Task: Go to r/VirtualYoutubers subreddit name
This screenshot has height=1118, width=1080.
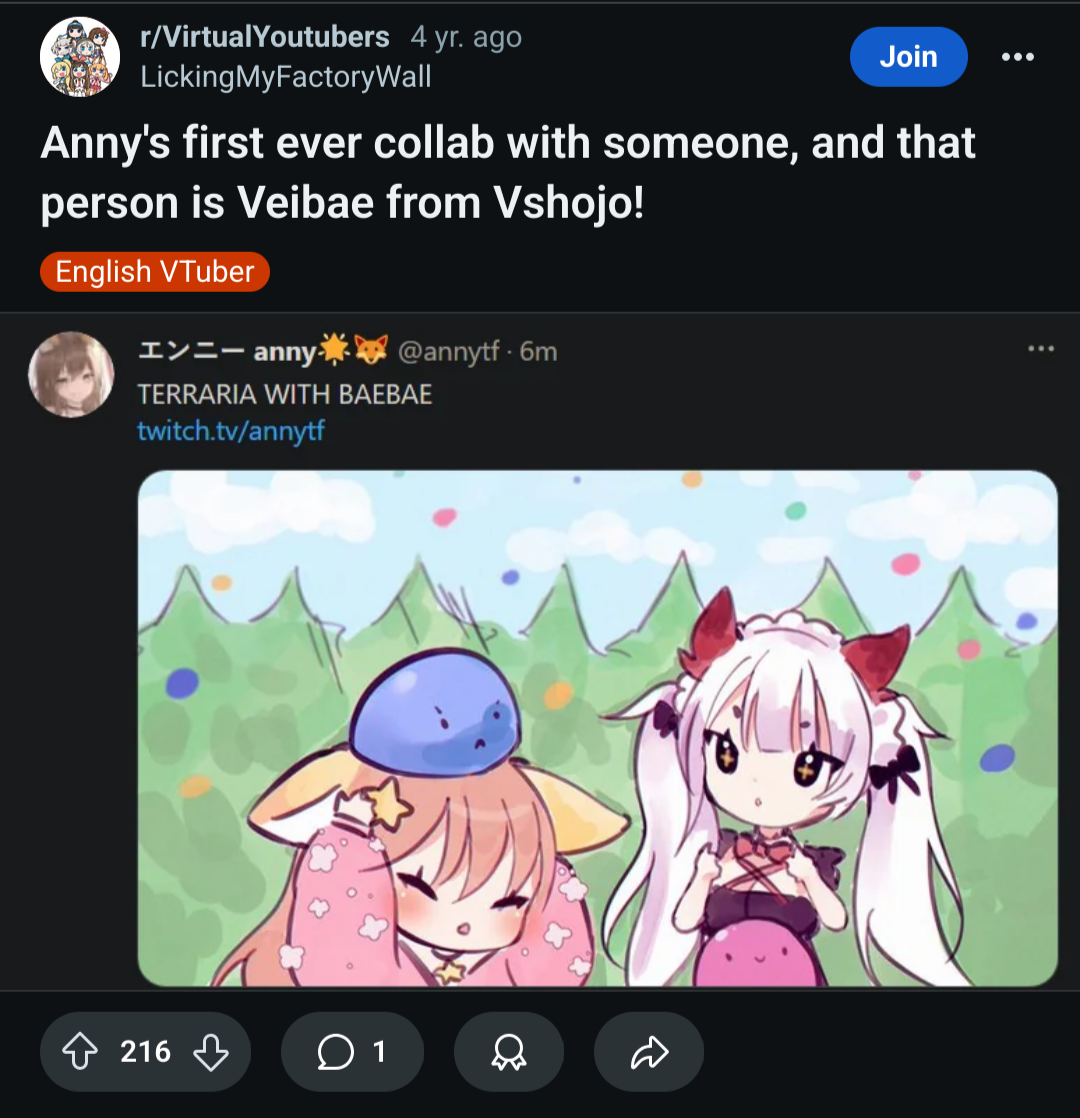Action: (x=265, y=38)
